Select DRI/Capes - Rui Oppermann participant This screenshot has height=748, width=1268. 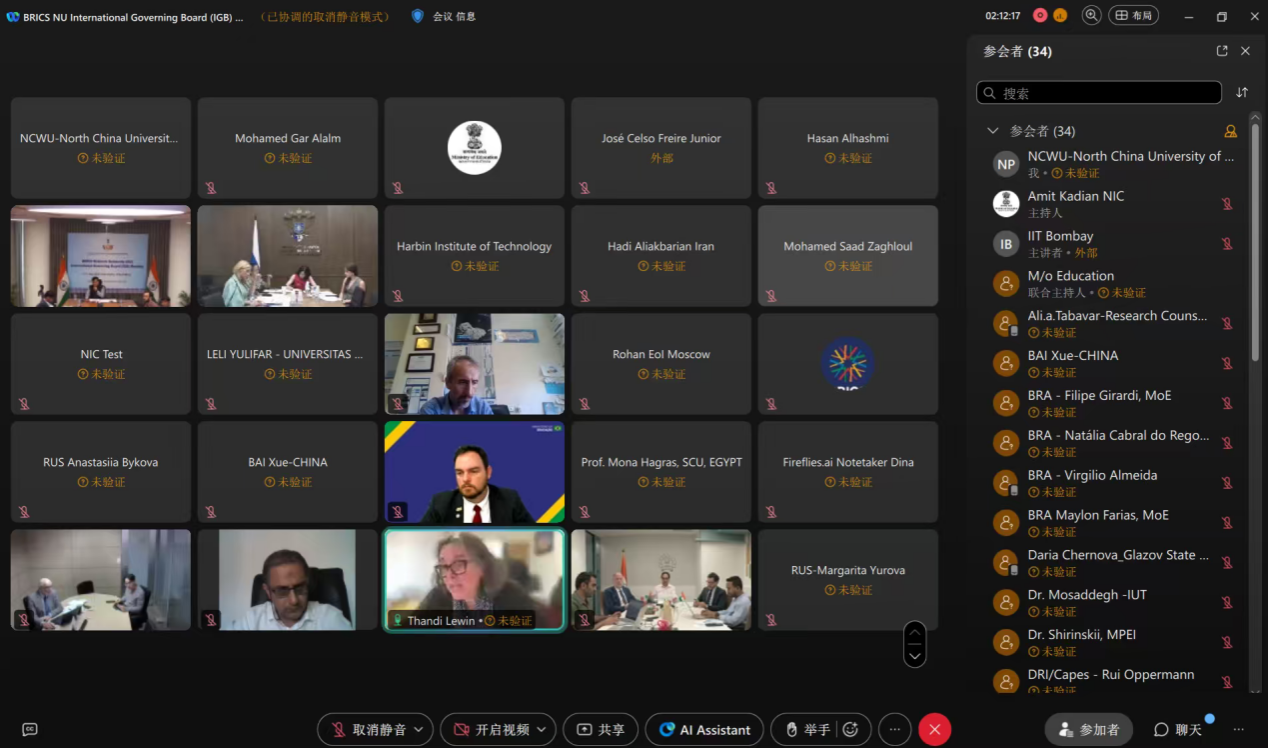[x=1112, y=680]
